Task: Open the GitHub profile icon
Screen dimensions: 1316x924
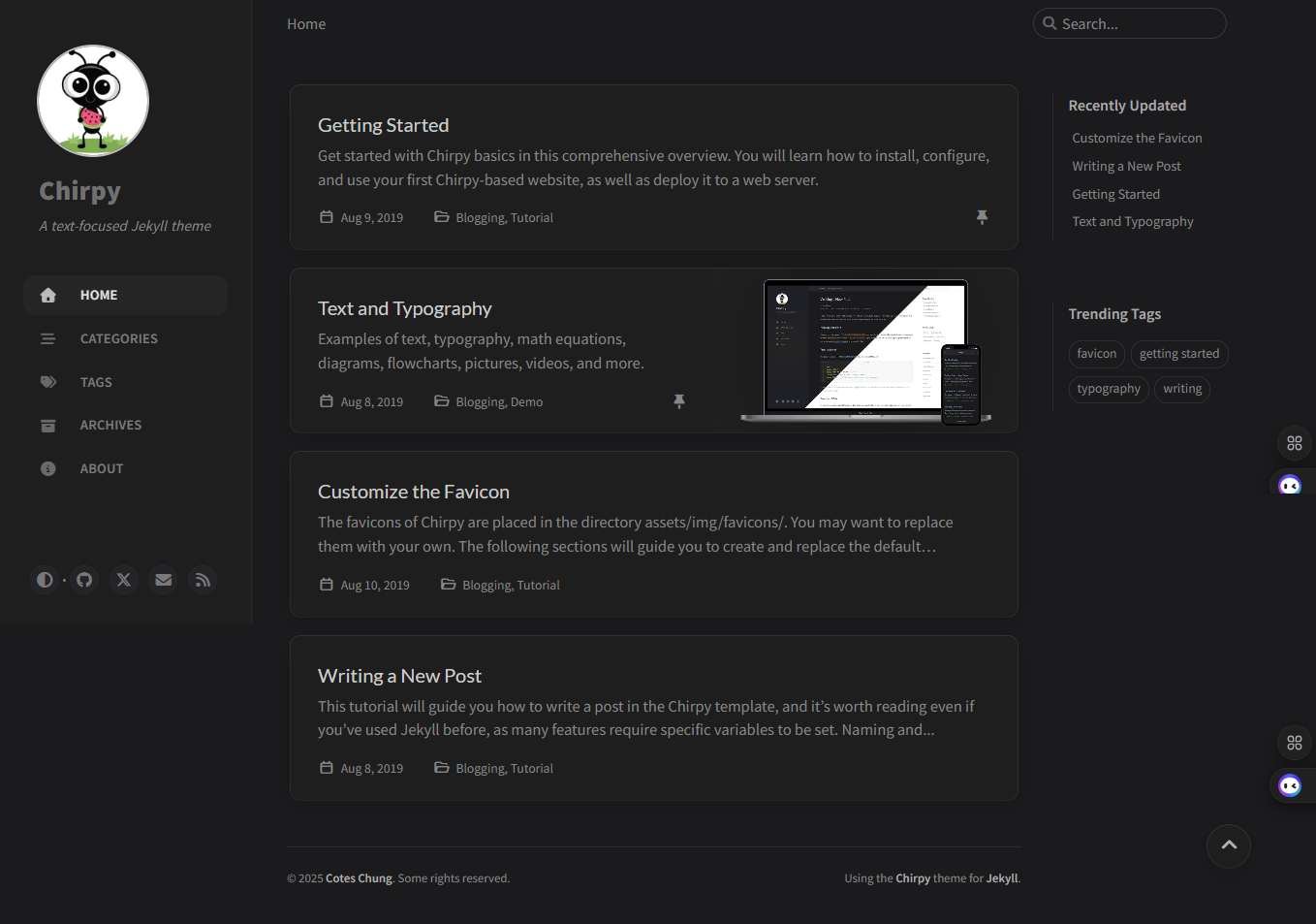Action: [x=84, y=580]
